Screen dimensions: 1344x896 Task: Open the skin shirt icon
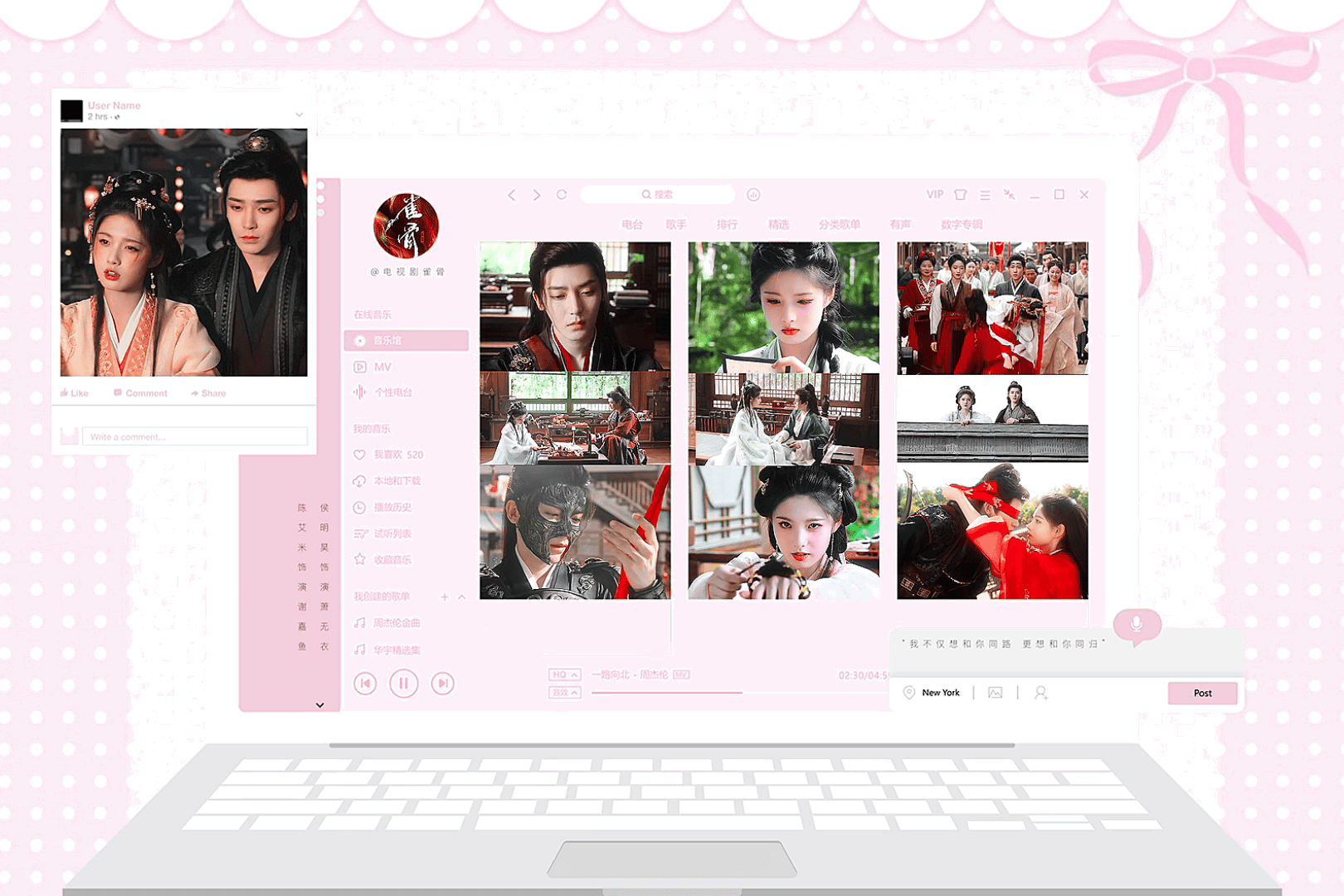tap(960, 195)
